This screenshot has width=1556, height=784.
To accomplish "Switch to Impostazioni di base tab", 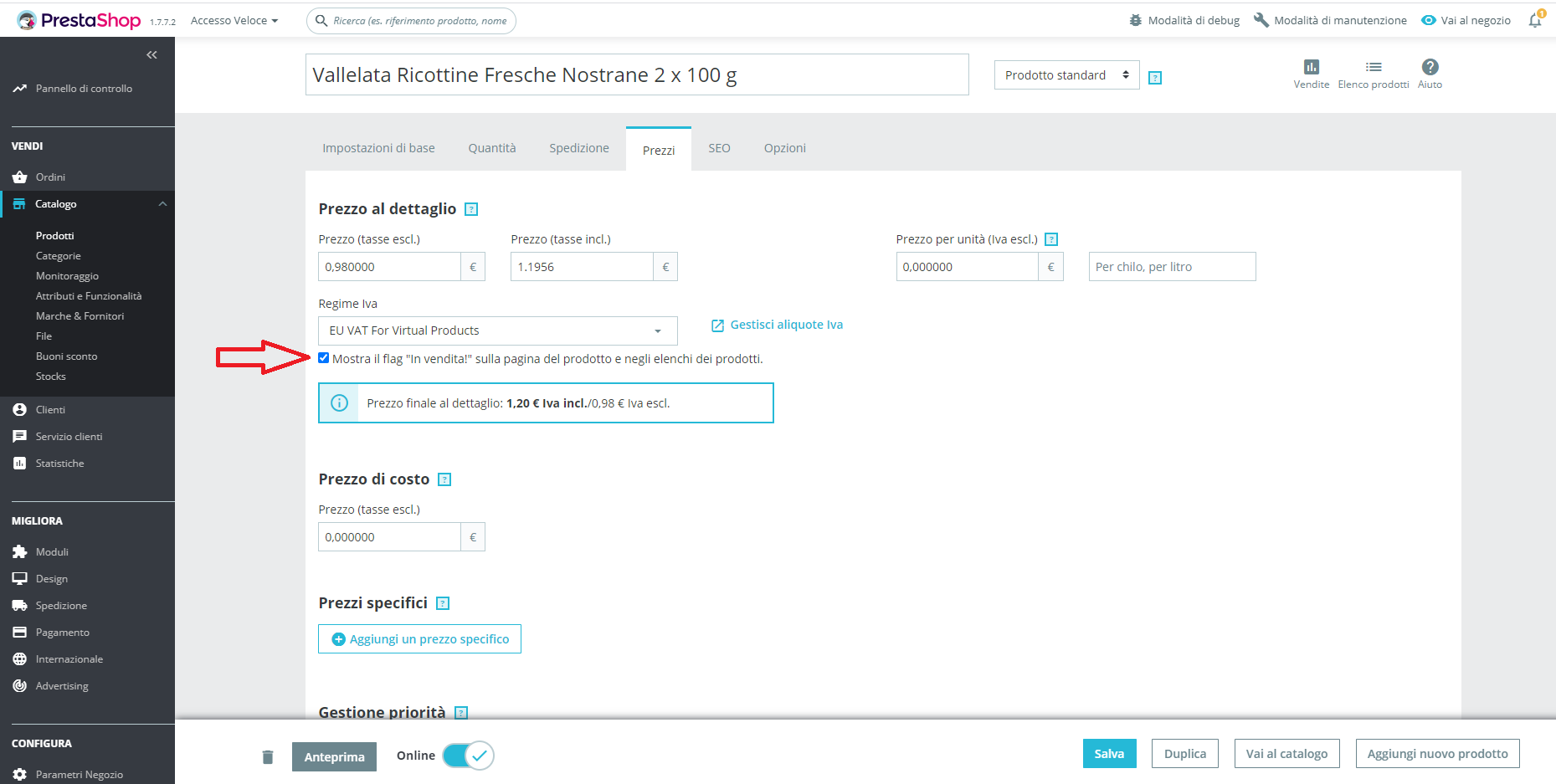I will click(x=379, y=148).
